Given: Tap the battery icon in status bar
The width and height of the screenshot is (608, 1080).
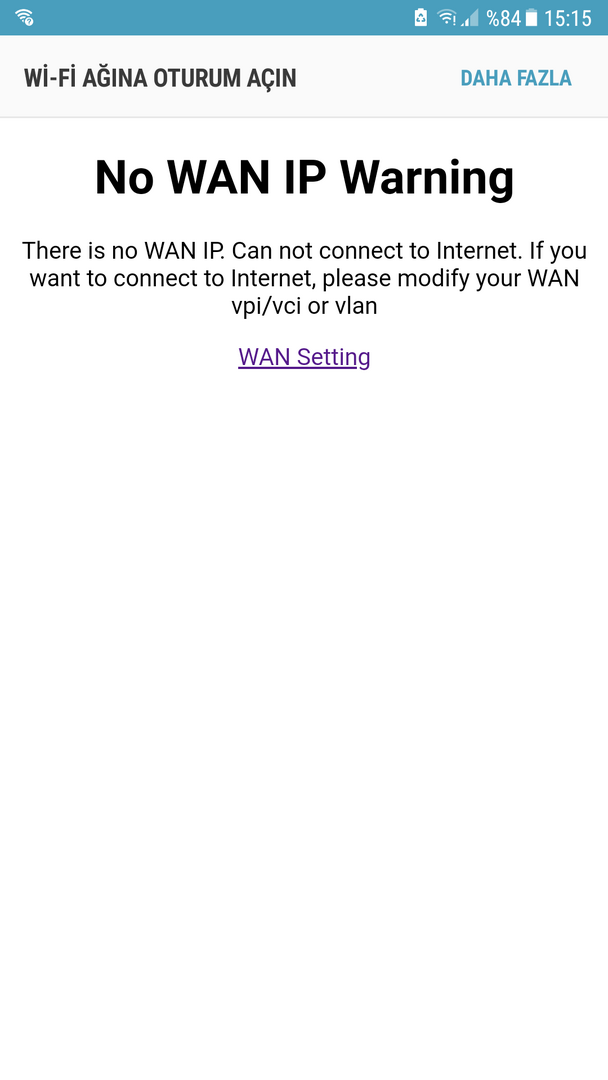Looking at the screenshot, I should [531, 17].
